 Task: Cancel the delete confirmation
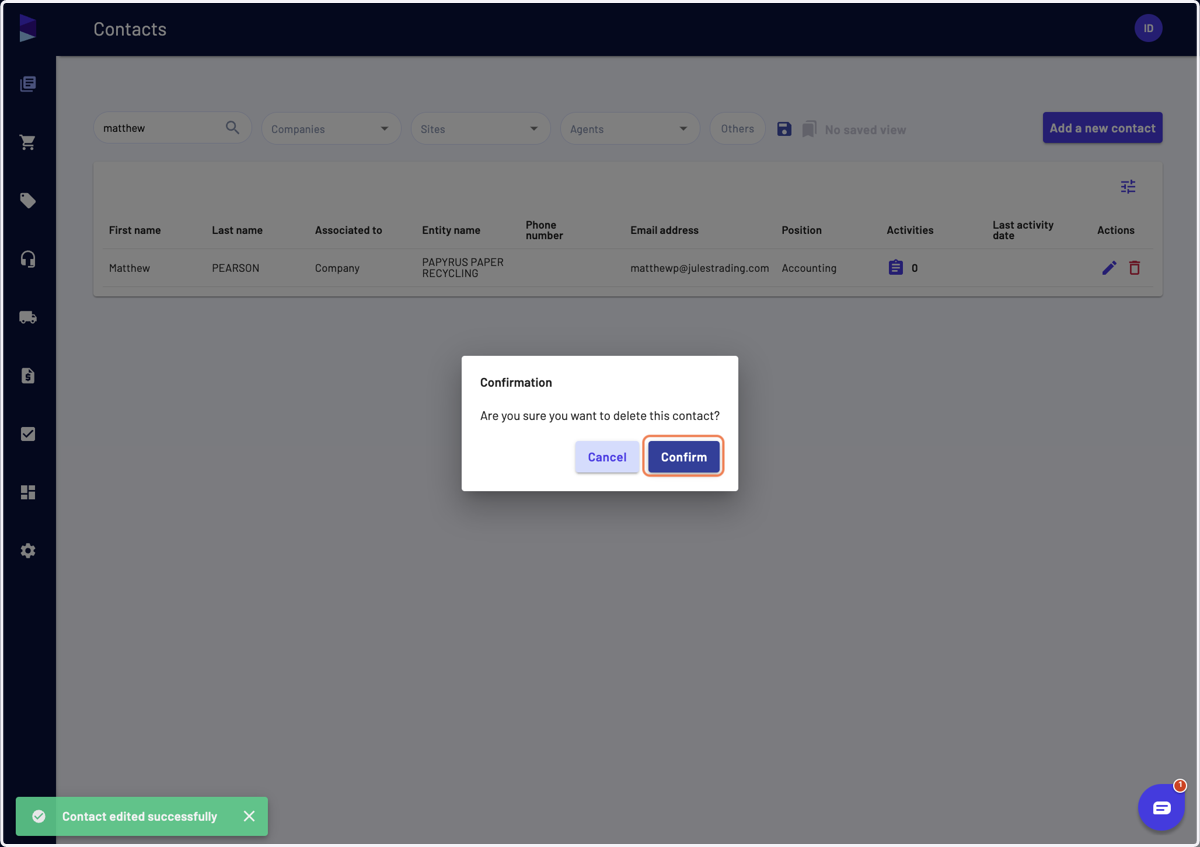pos(607,457)
